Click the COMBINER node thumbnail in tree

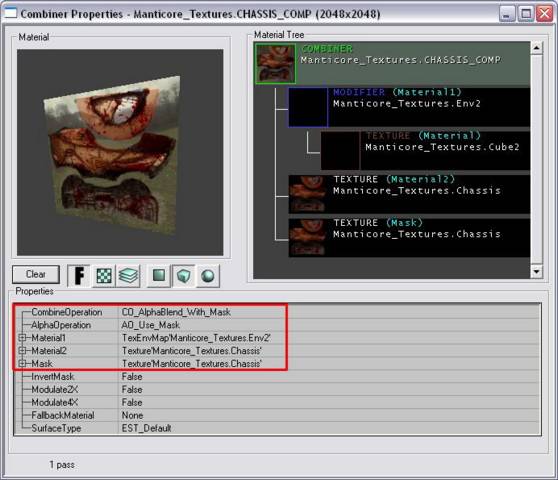point(275,64)
